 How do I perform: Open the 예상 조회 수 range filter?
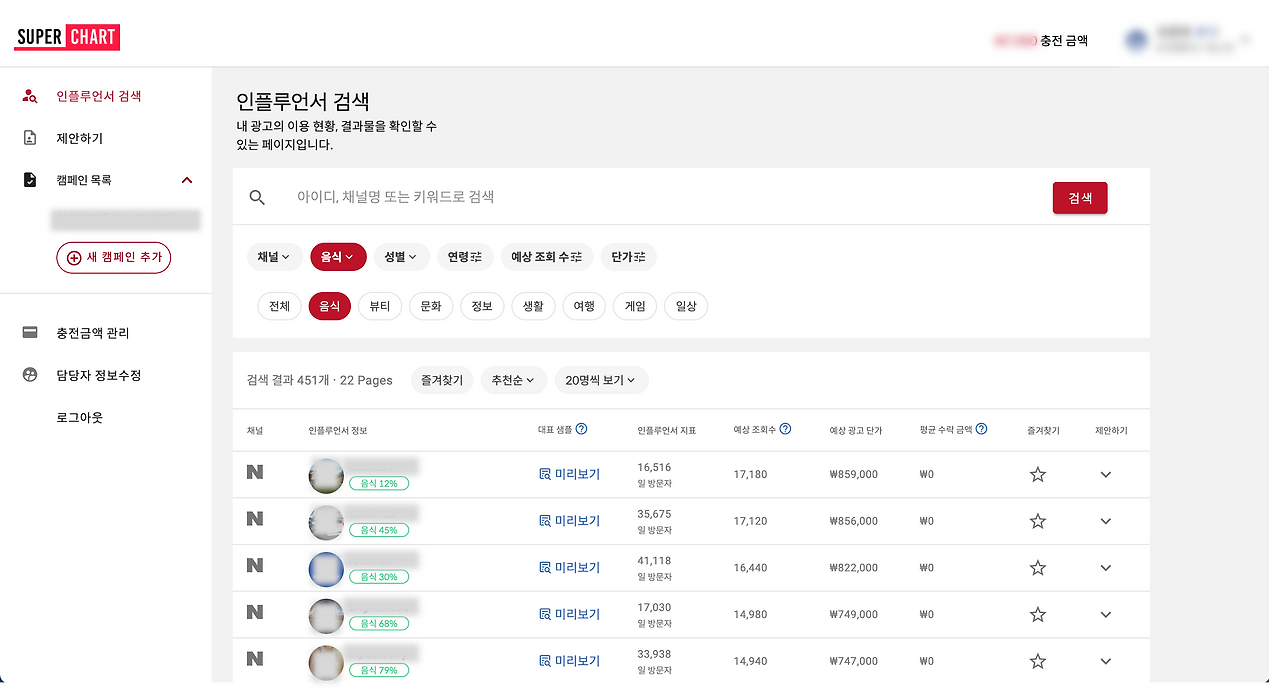pyautogui.click(x=547, y=257)
